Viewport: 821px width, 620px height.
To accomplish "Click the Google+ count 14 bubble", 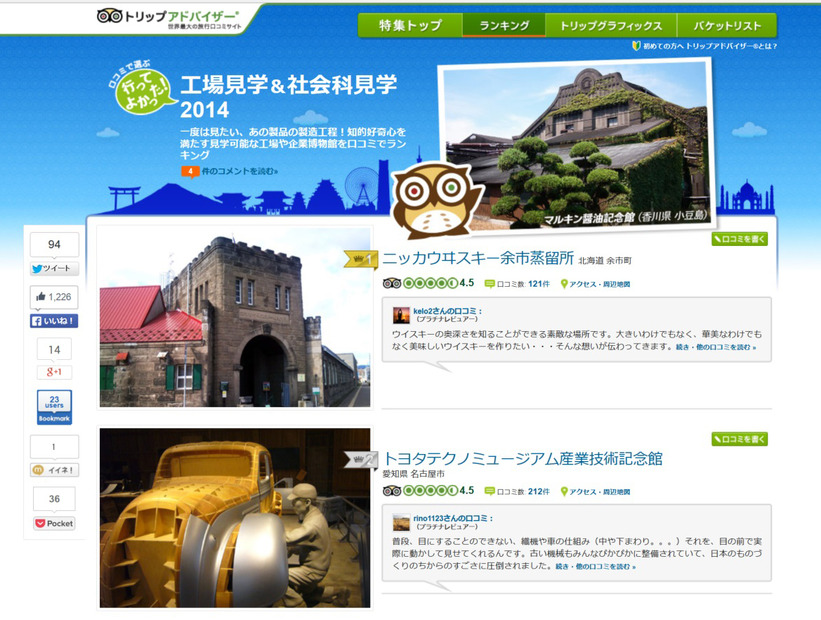I will tap(54, 349).
